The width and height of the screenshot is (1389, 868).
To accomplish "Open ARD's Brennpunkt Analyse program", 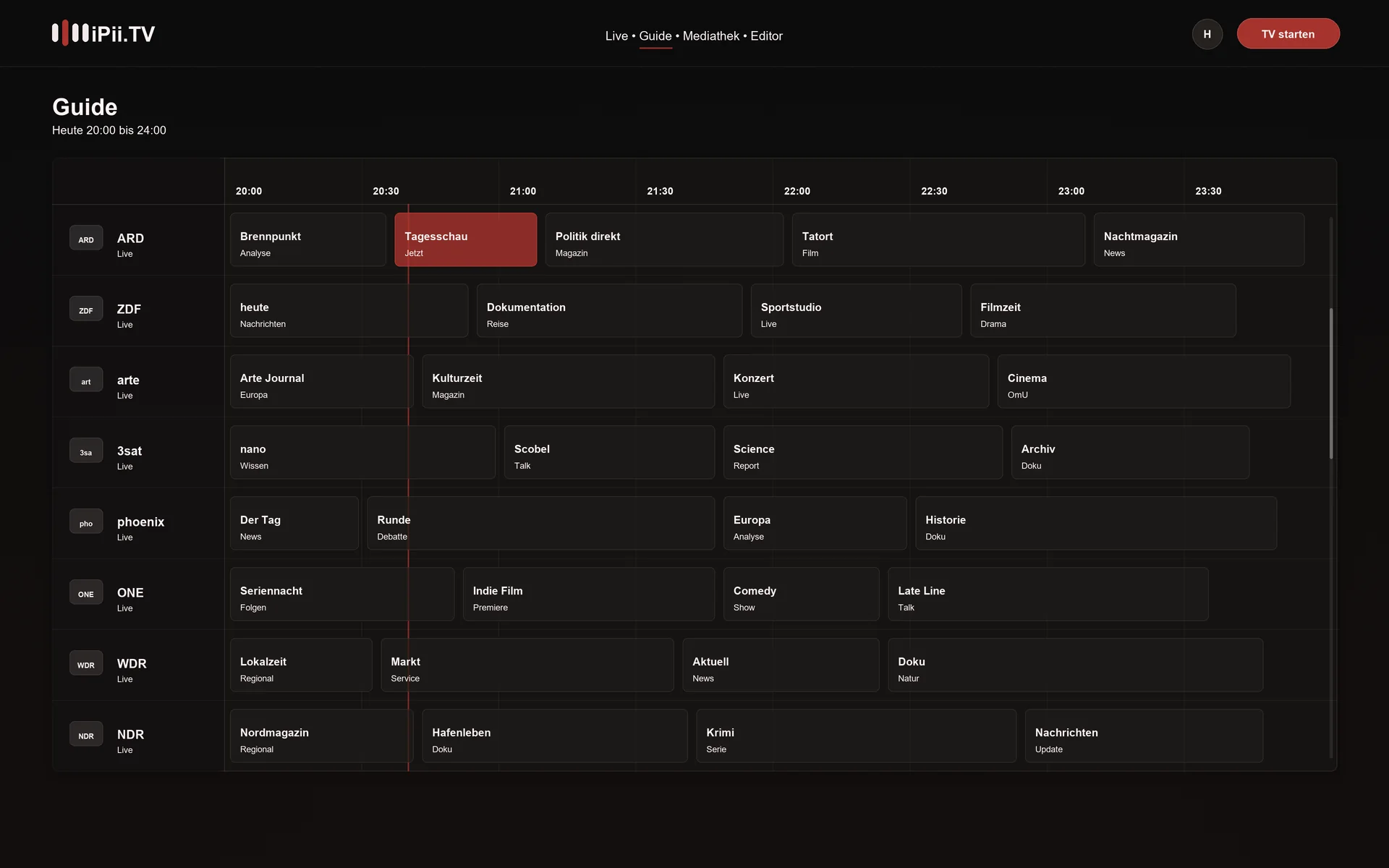I will point(308,239).
